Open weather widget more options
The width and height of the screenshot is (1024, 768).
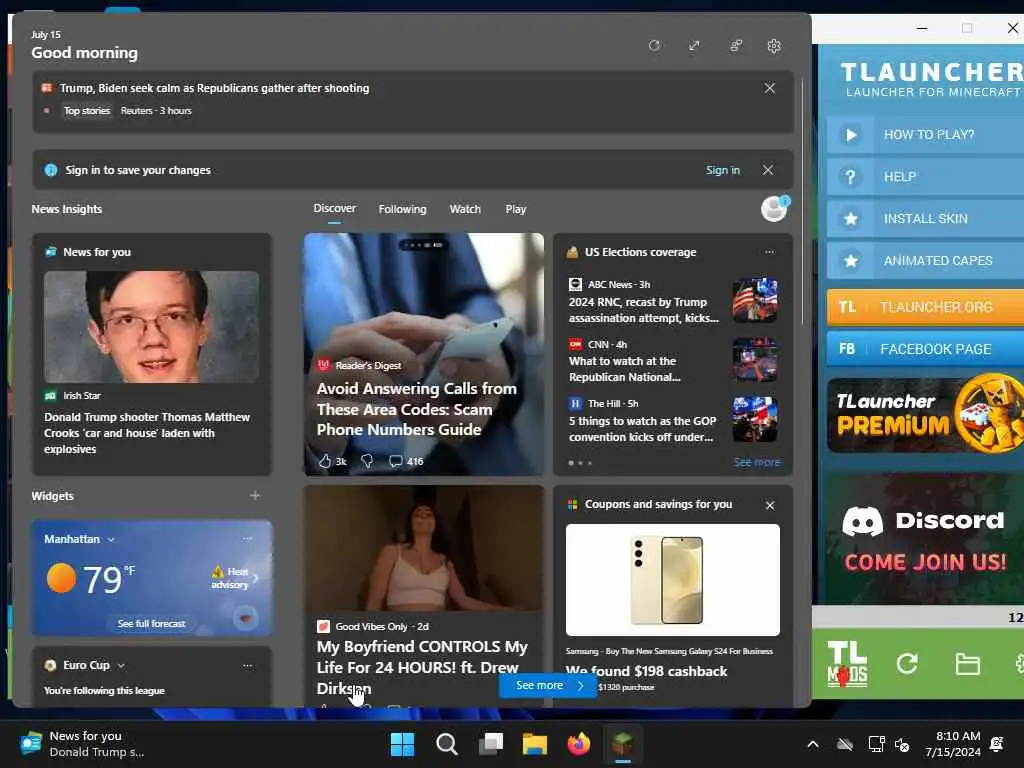[247, 539]
